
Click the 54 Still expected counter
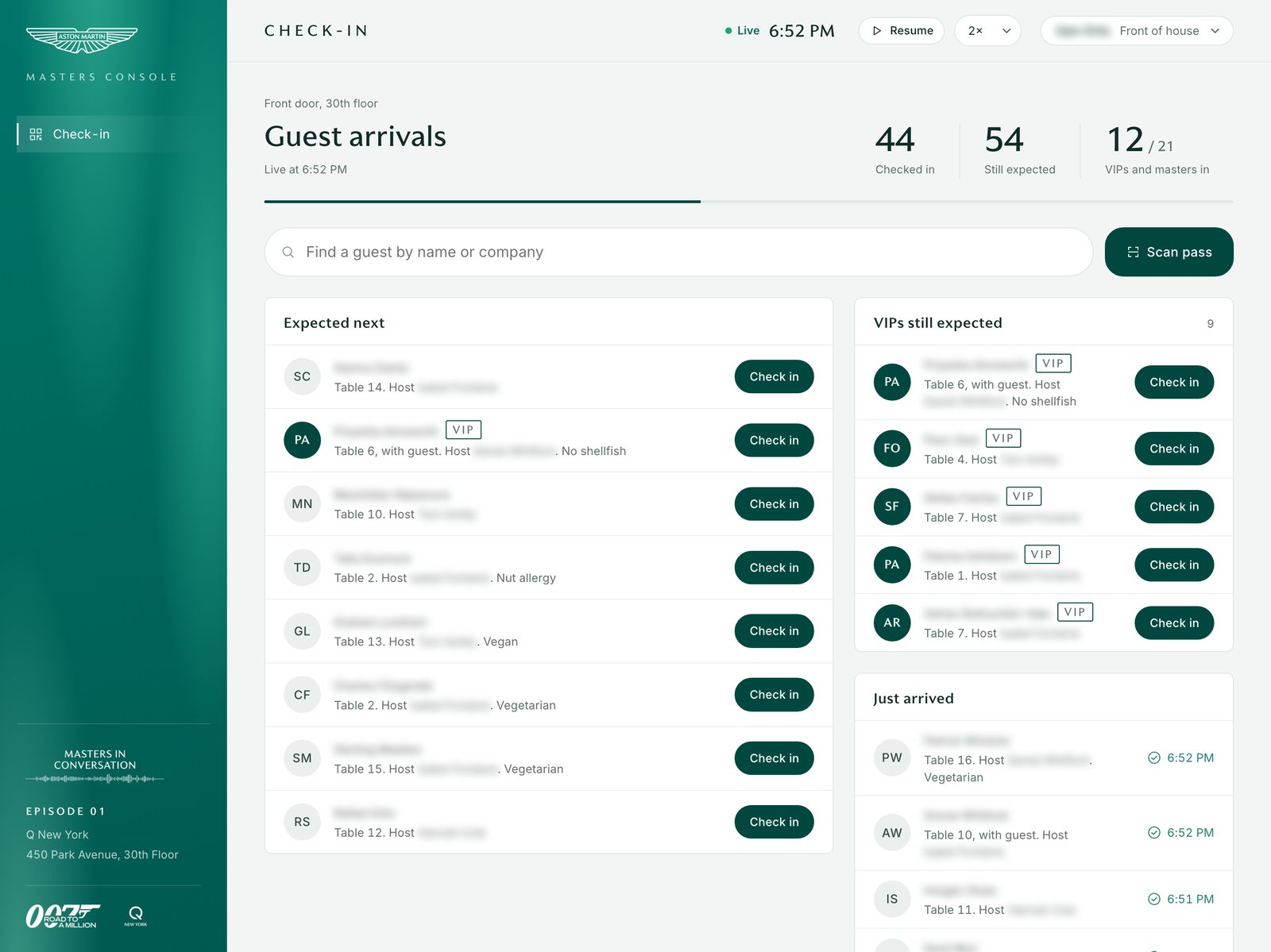(x=1020, y=149)
